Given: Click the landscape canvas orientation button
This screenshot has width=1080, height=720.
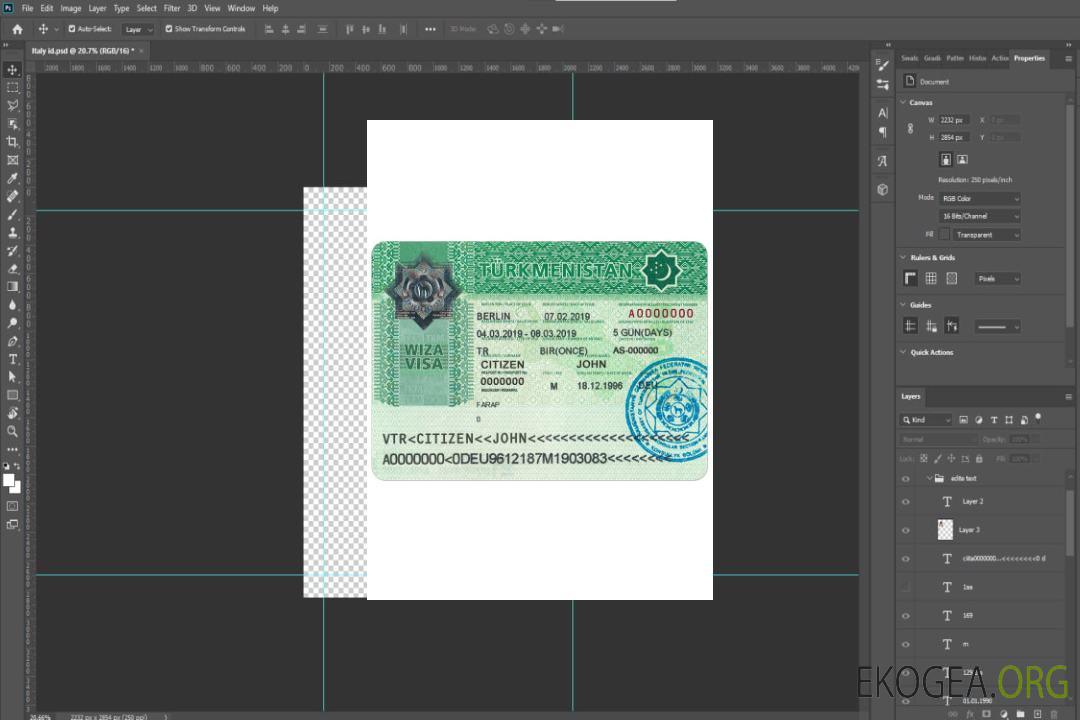Looking at the screenshot, I should 962,160.
